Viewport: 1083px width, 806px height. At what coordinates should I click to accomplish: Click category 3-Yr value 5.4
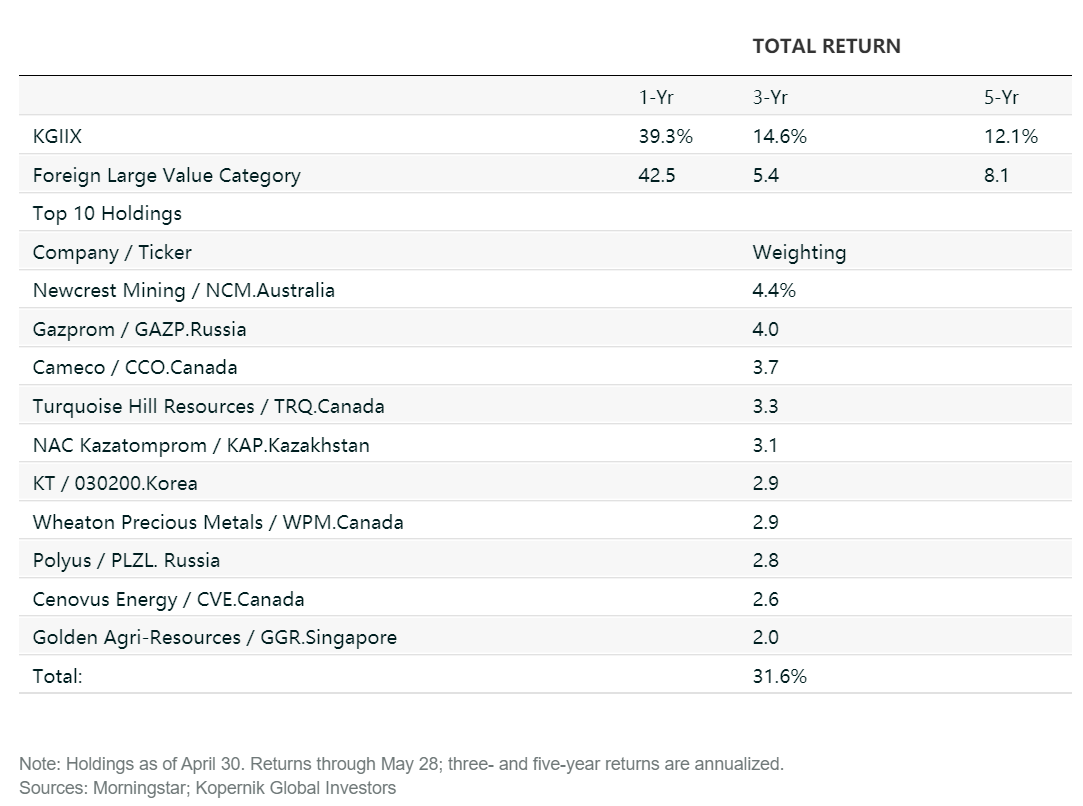click(x=765, y=175)
